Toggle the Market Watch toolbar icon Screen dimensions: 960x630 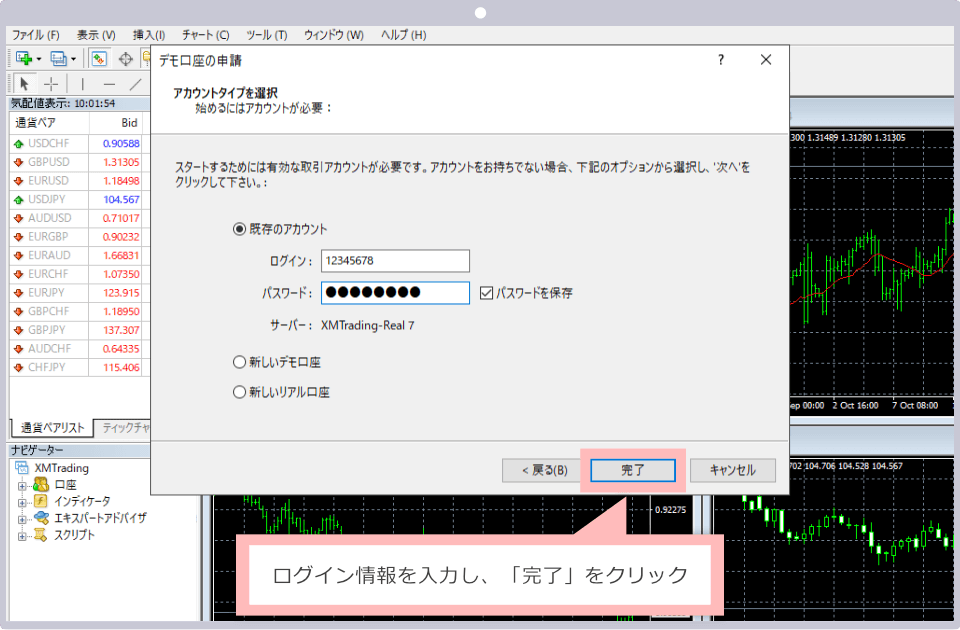100,59
